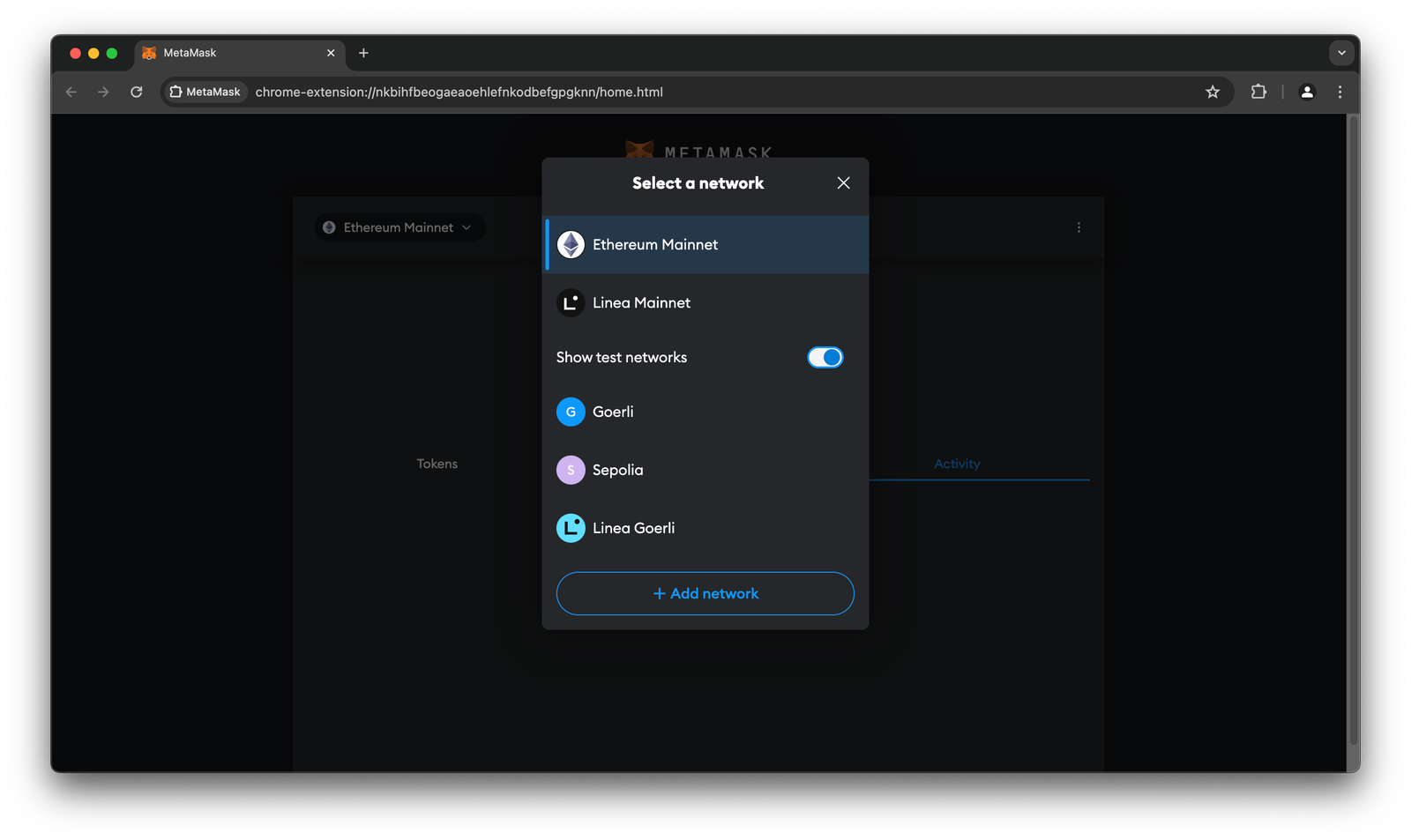Open the Chrome three-dot menu
Image resolution: width=1411 pixels, height=840 pixels.
pos(1340,92)
